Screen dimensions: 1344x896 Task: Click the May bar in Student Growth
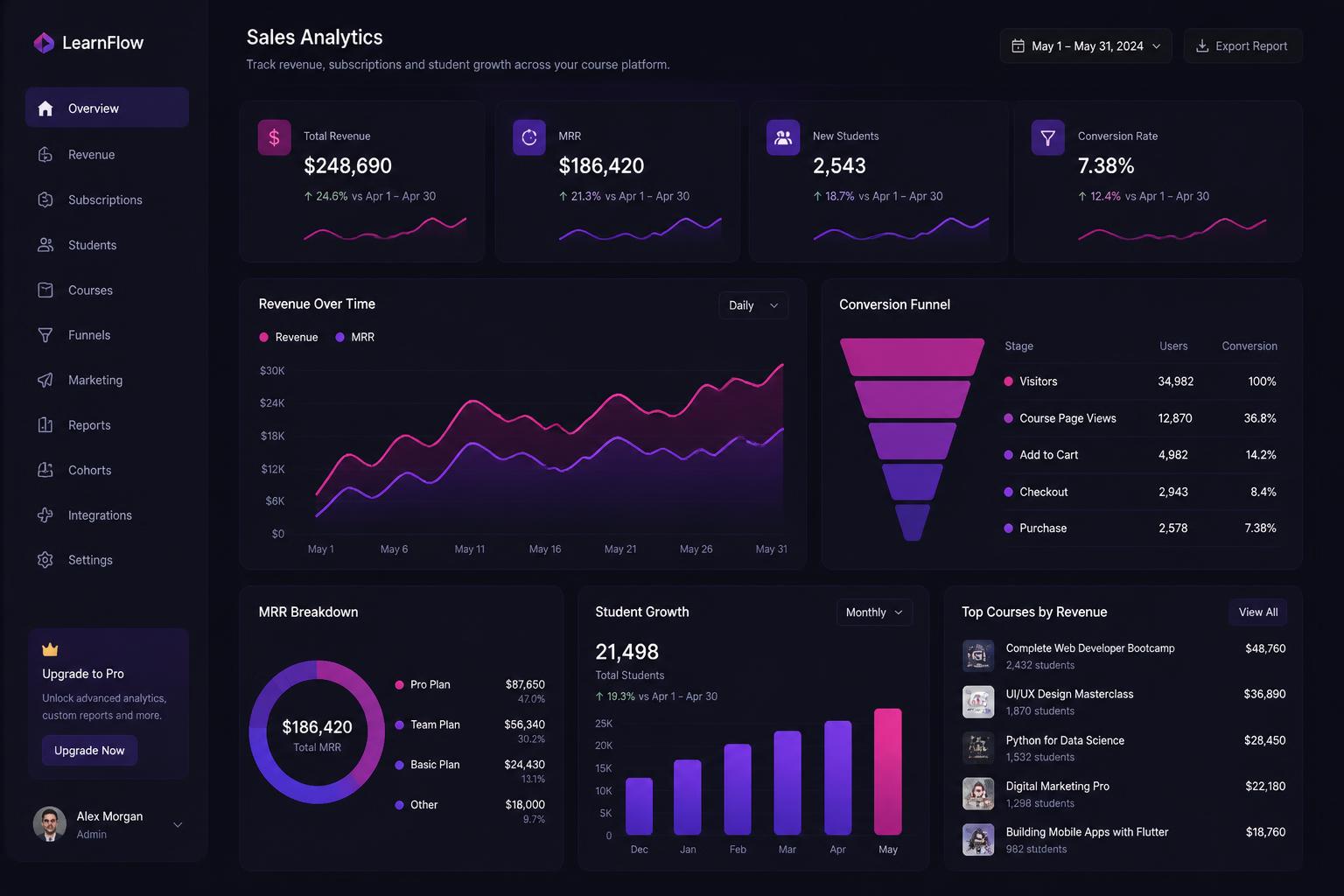[x=888, y=772]
